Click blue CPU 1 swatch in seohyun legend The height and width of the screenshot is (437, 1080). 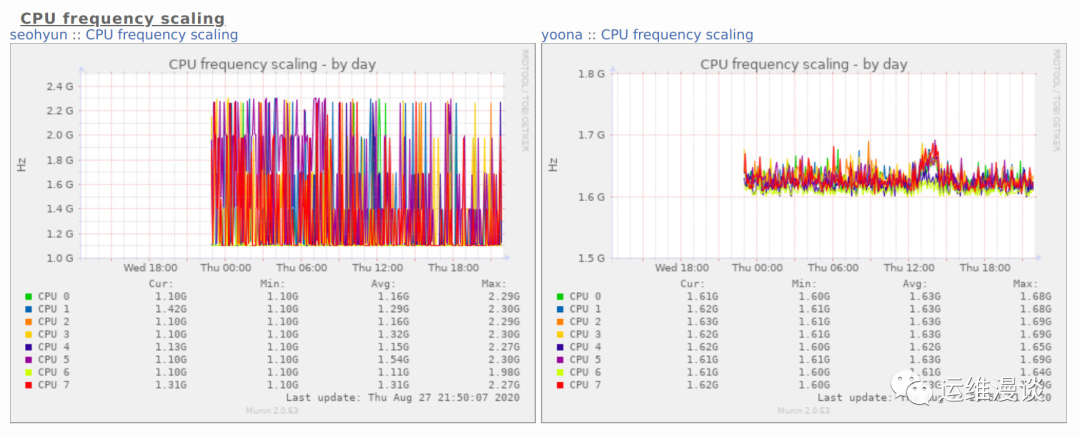(28, 309)
